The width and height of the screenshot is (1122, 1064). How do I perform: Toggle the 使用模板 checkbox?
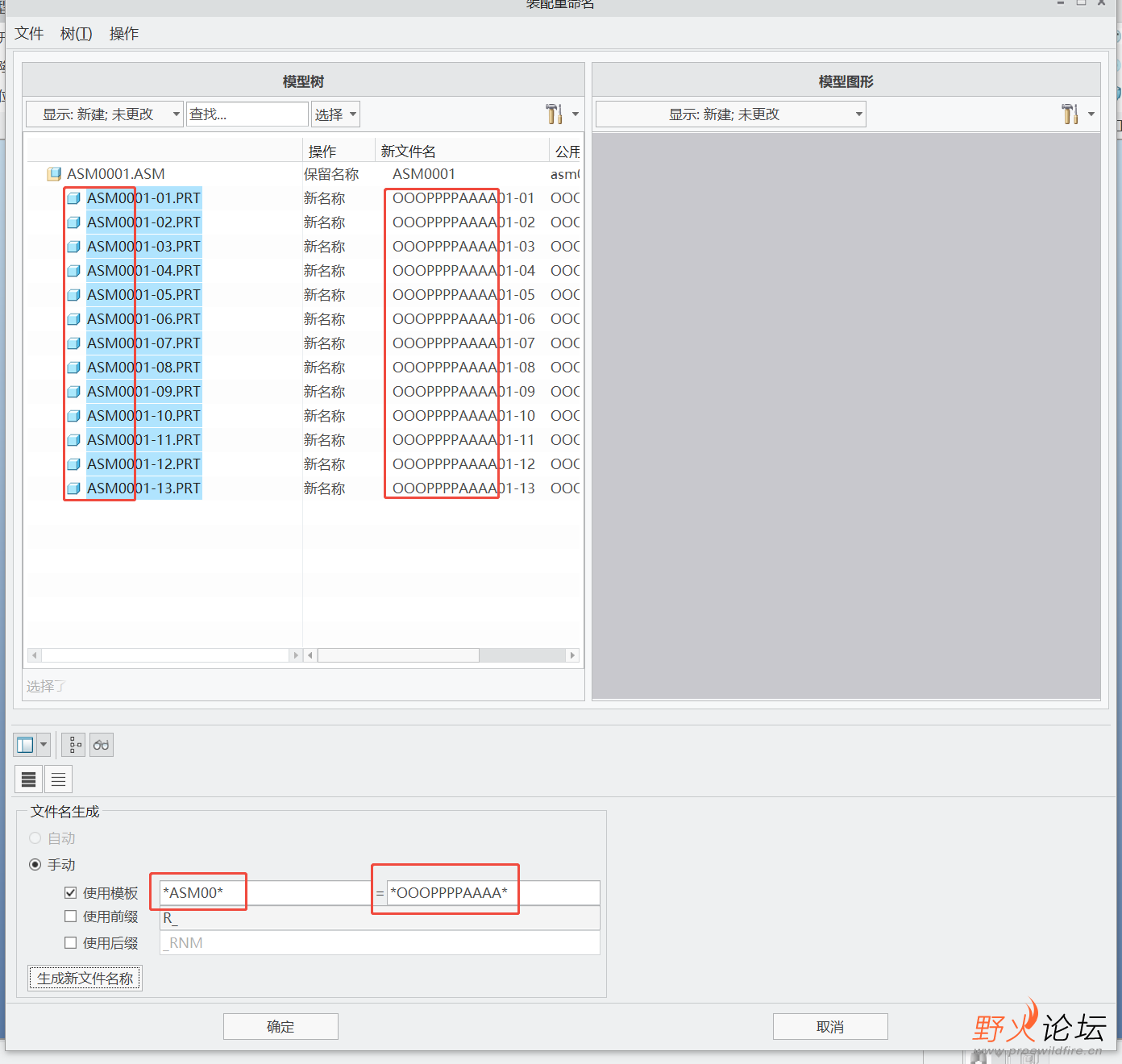(70, 892)
